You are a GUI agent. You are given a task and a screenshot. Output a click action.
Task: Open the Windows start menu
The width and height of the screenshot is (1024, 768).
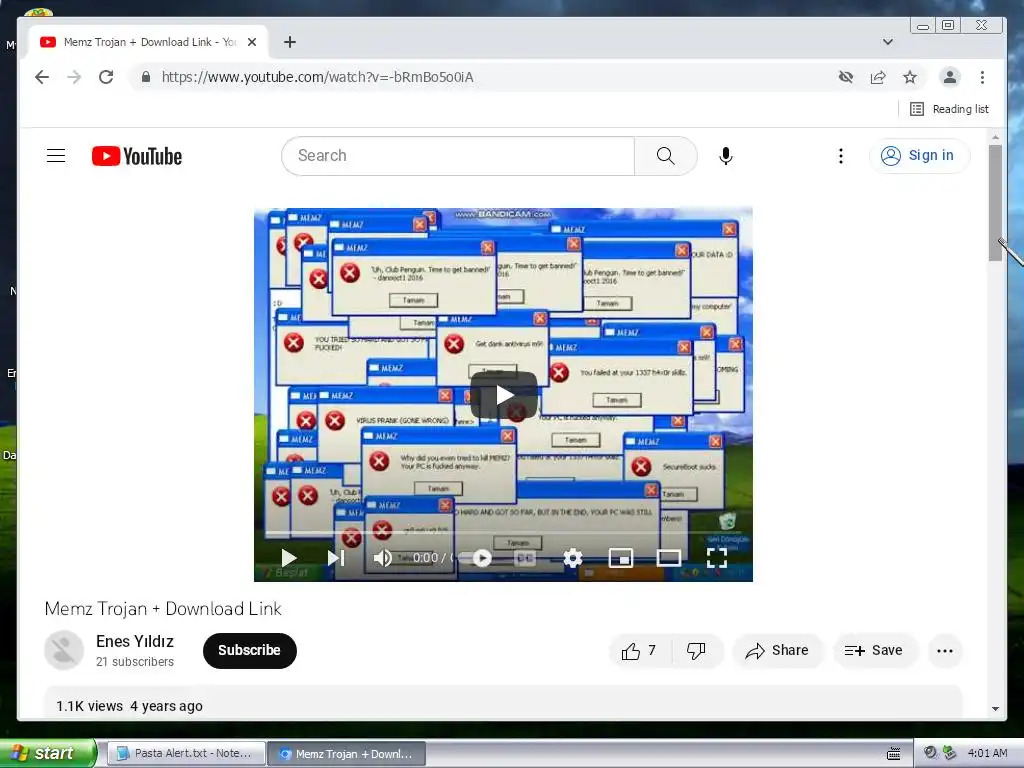pos(48,753)
